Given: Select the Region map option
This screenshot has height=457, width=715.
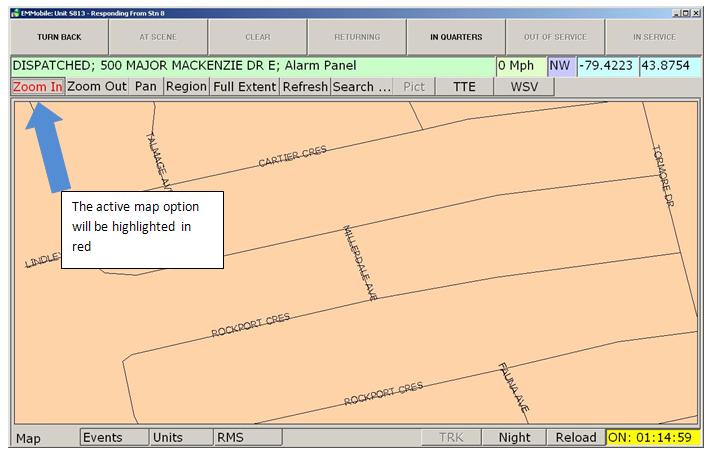Looking at the screenshot, I should pyautogui.click(x=186, y=87).
